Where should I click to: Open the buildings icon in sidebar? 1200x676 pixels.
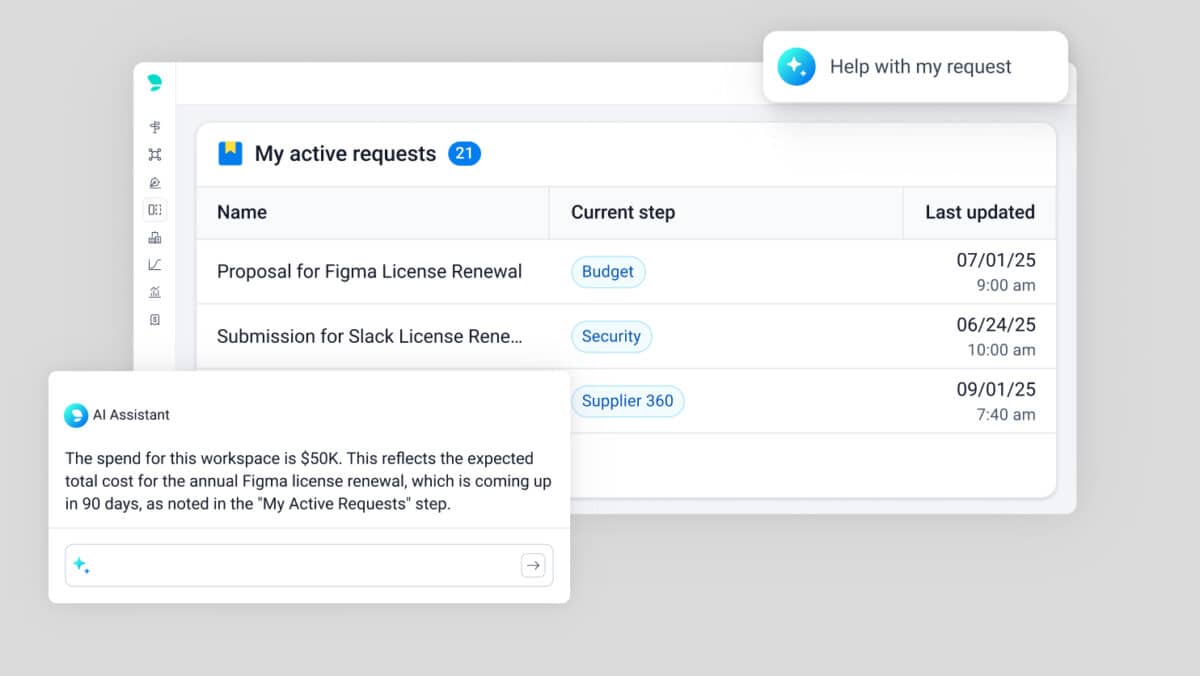pyautogui.click(x=155, y=238)
